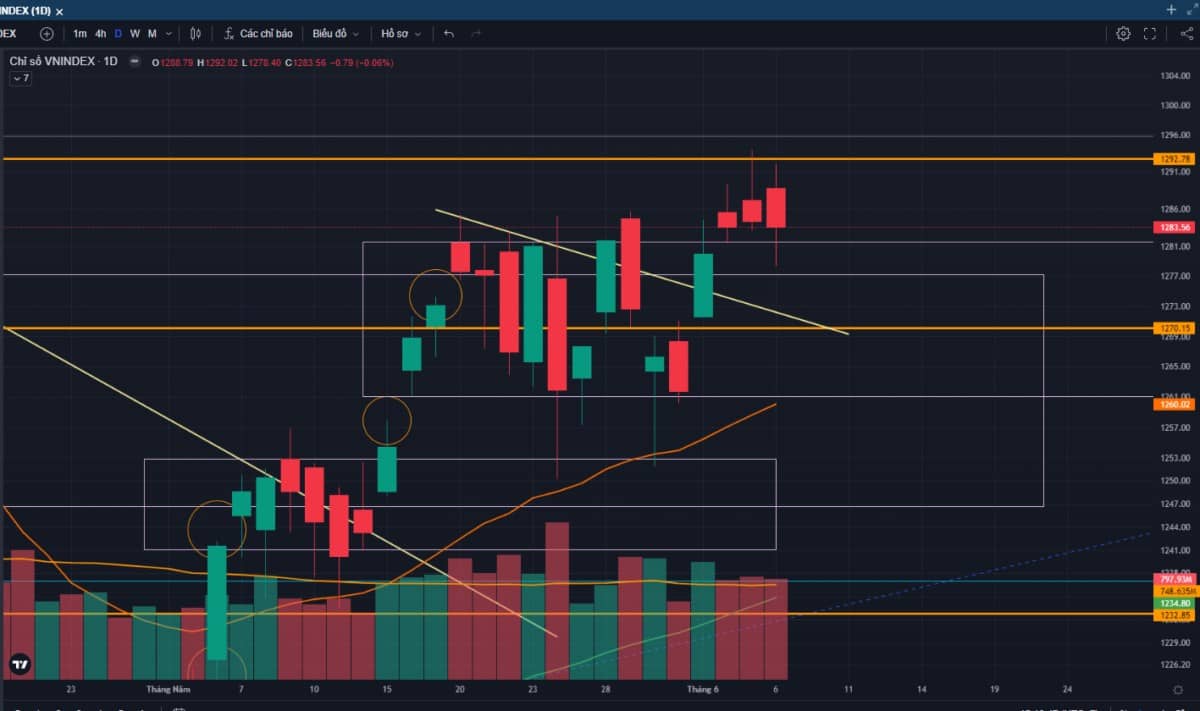Click the Chỉ số VNINDEX · 1D legend title

click(x=64, y=61)
